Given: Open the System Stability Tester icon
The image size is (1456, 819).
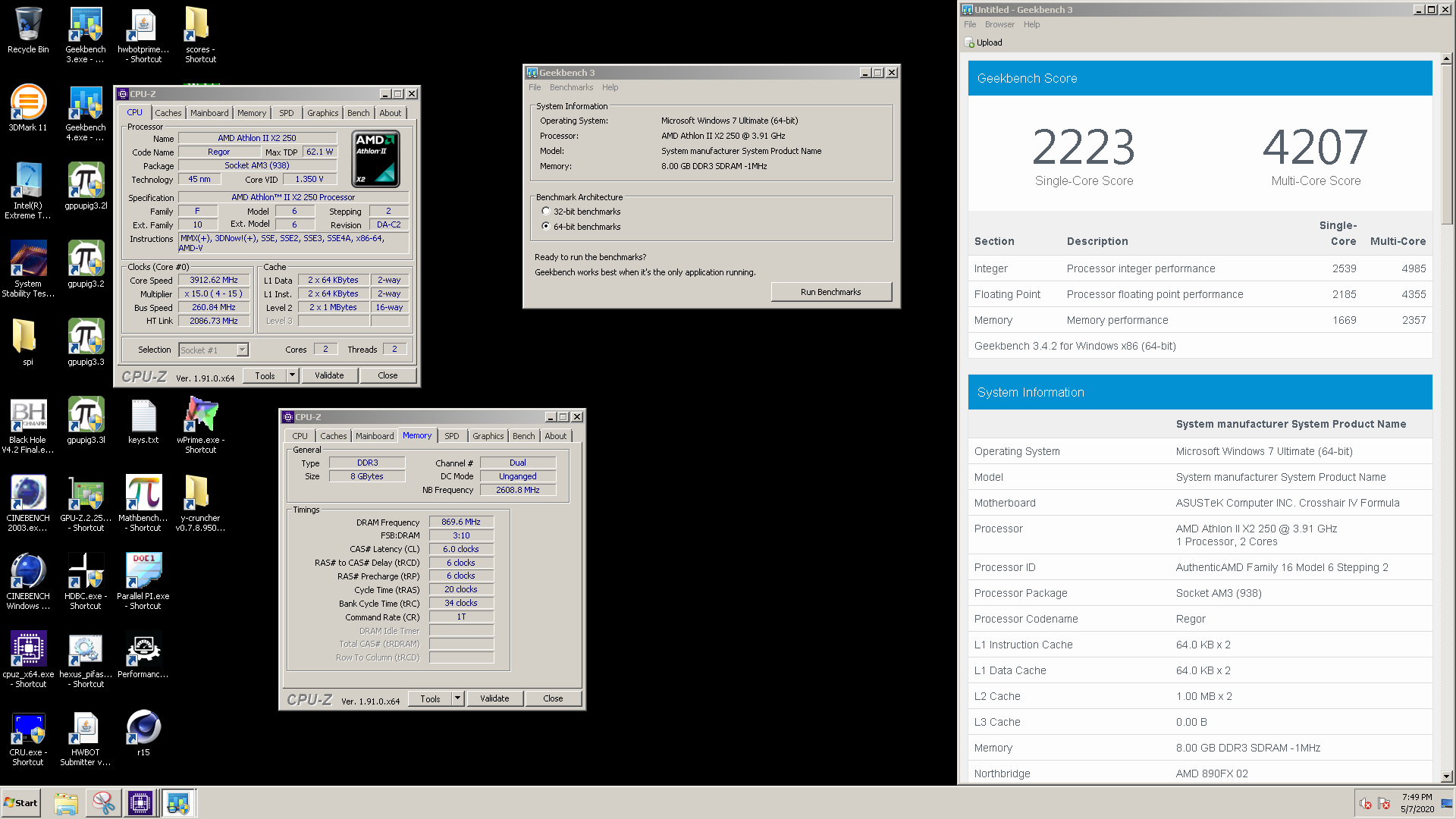Looking at the screenshot, I should 28,269.
